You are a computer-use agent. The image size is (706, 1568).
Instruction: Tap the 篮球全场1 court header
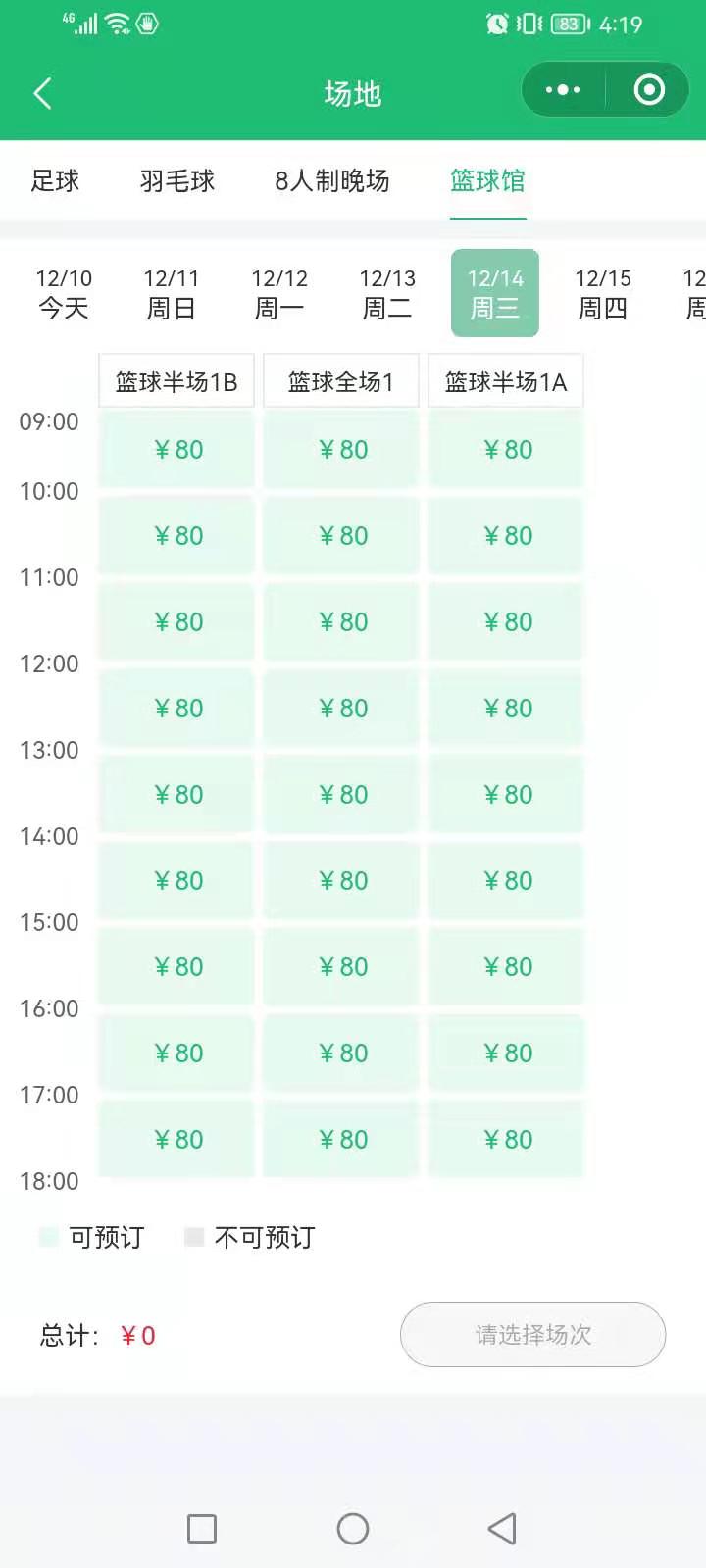tap(341, 381)
